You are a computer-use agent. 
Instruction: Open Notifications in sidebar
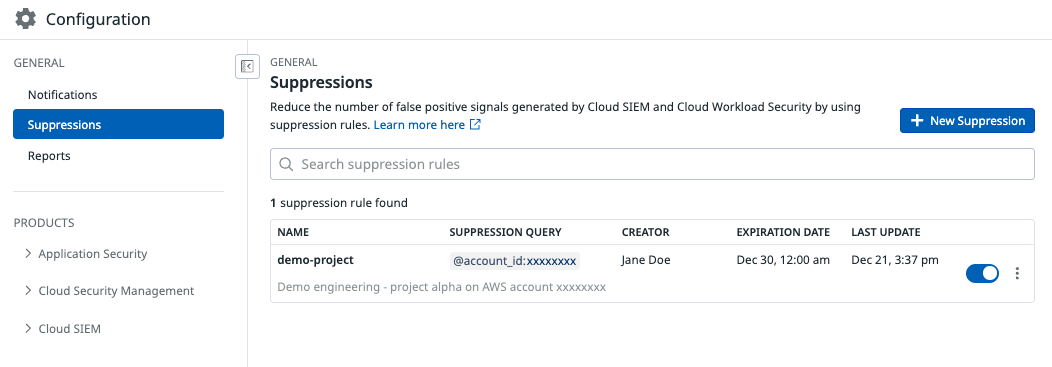(x=62, y=95)
